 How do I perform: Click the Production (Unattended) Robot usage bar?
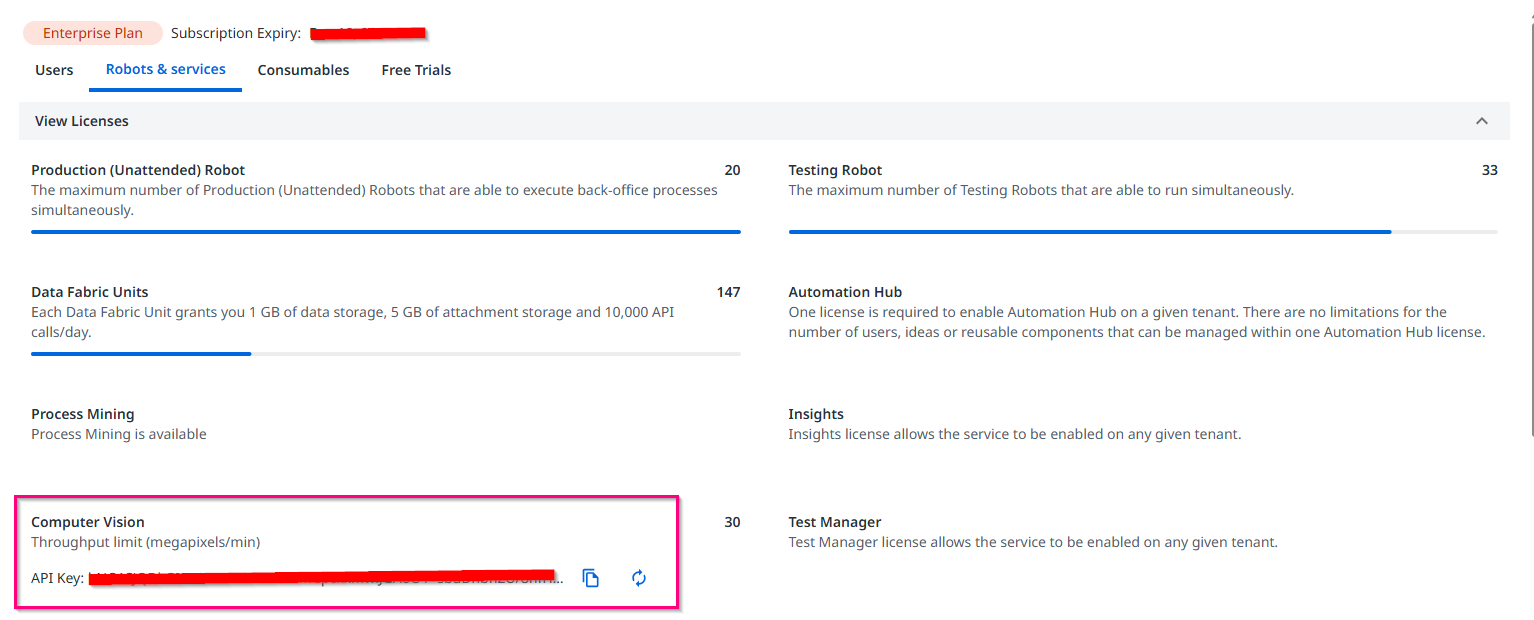coord(386,232)
